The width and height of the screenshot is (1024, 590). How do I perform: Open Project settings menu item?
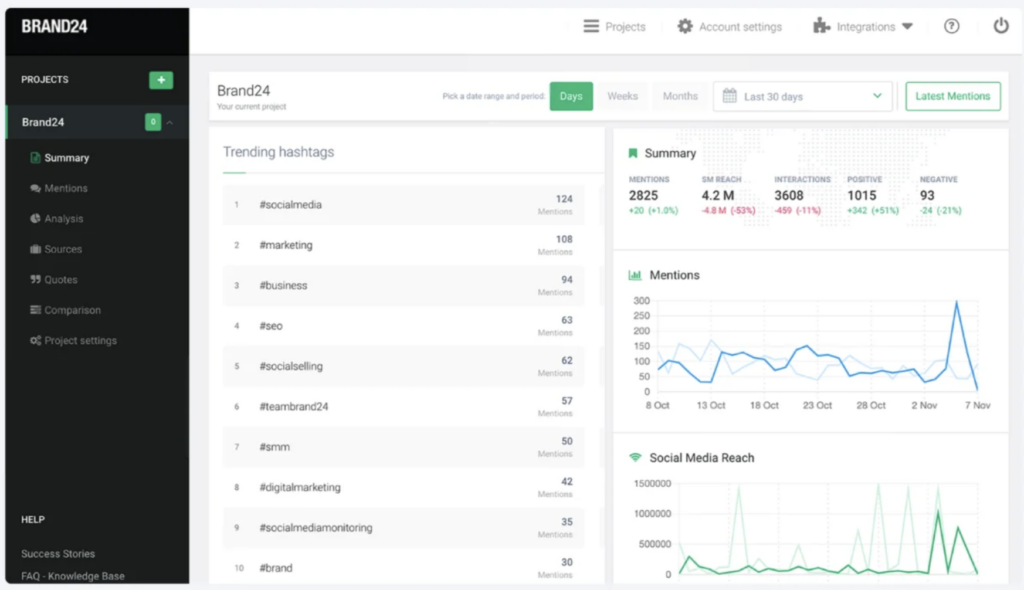(80, 340)
